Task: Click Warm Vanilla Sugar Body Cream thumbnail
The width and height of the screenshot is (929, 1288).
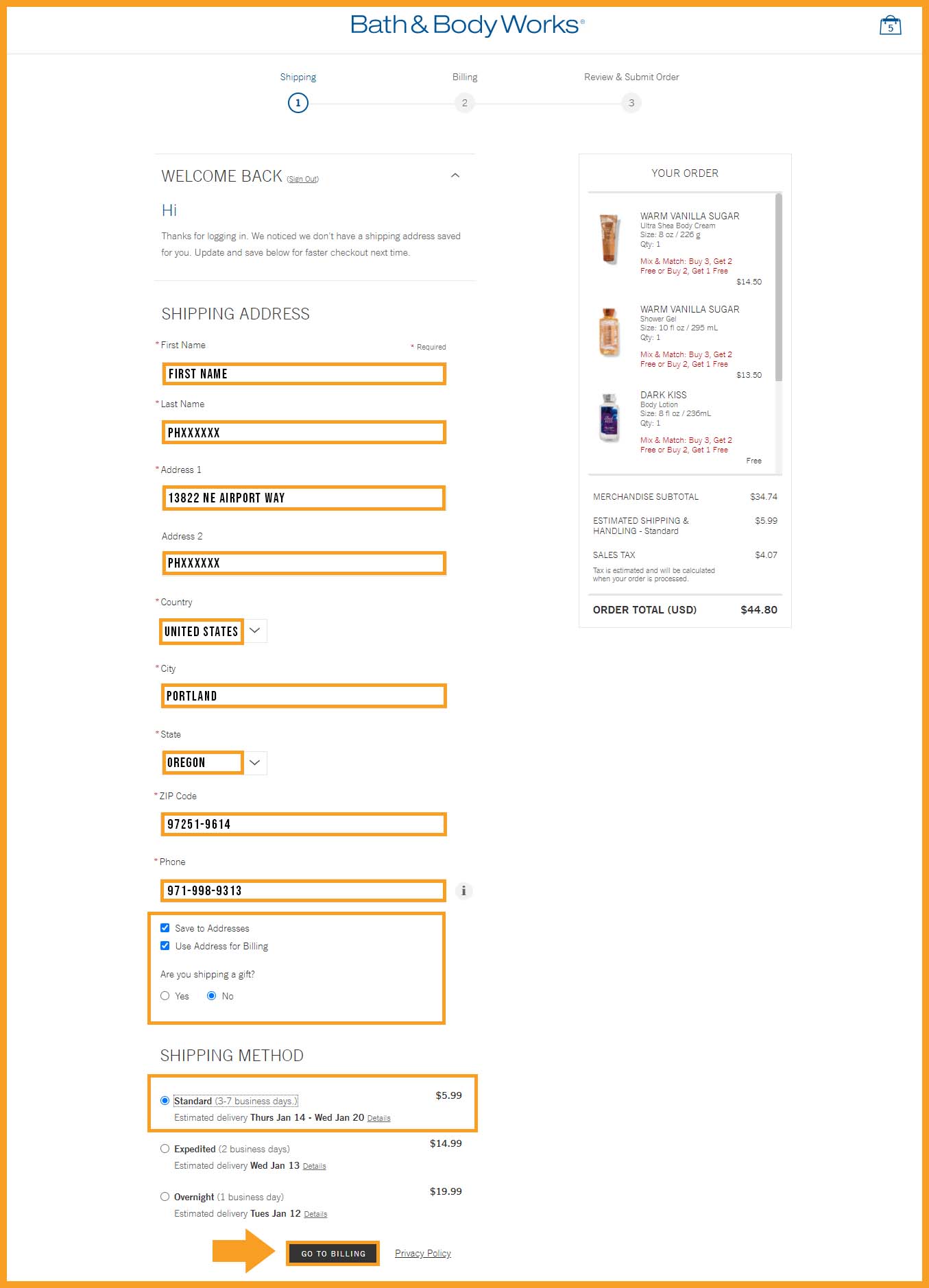Action: [x=609, y=239]
